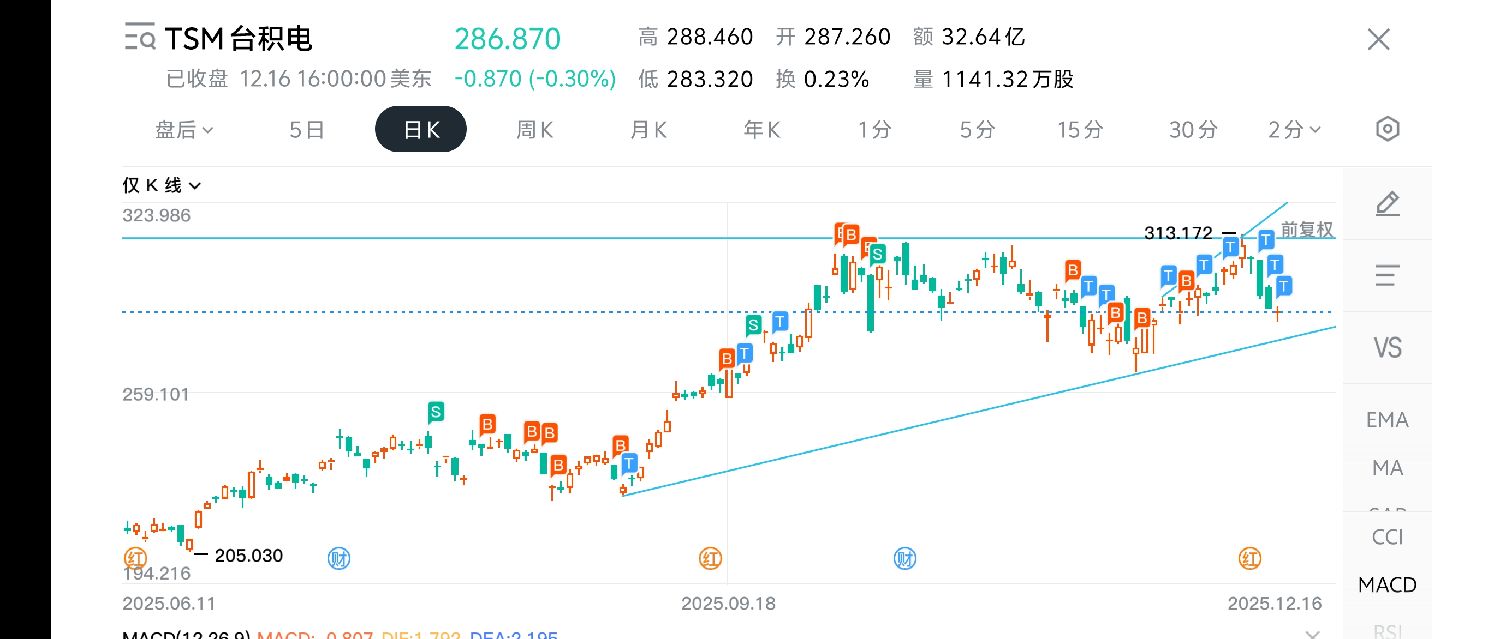Tap the leftmost 财 earnings marker
1500x639 pixels.
point(339,558)
